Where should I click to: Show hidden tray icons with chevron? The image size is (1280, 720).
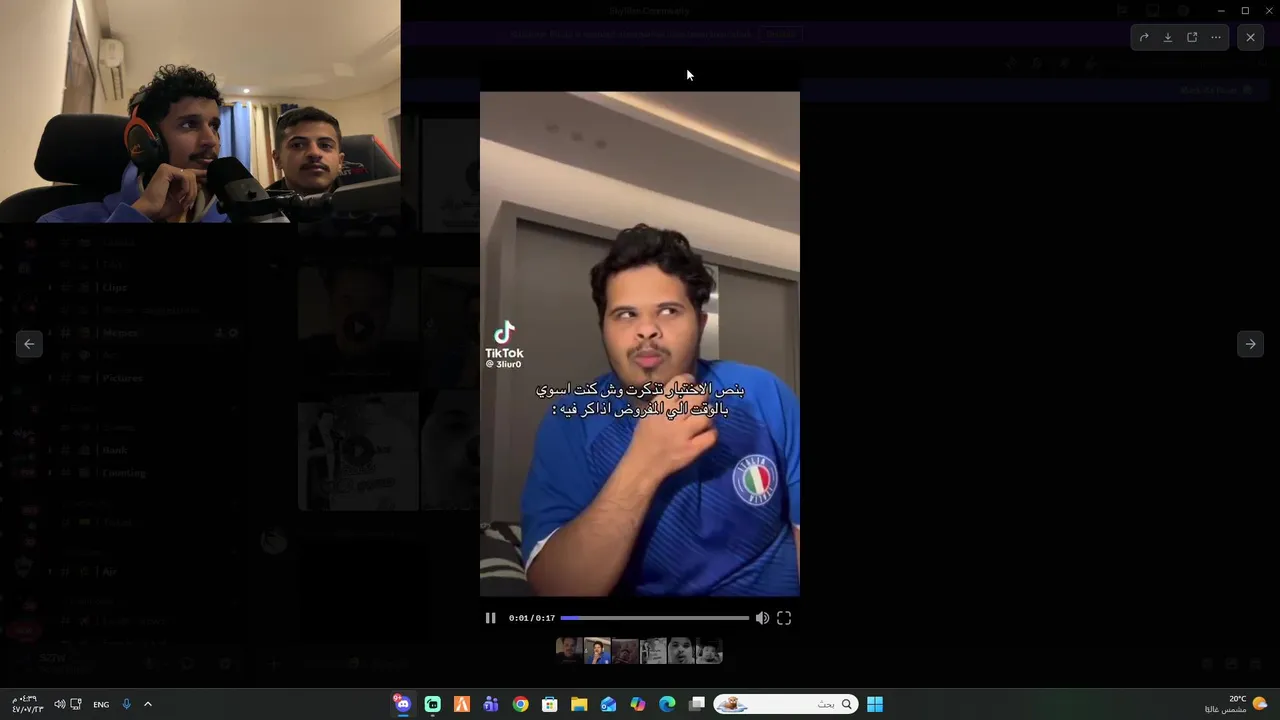pyautogui.click(x=148, y=704)
